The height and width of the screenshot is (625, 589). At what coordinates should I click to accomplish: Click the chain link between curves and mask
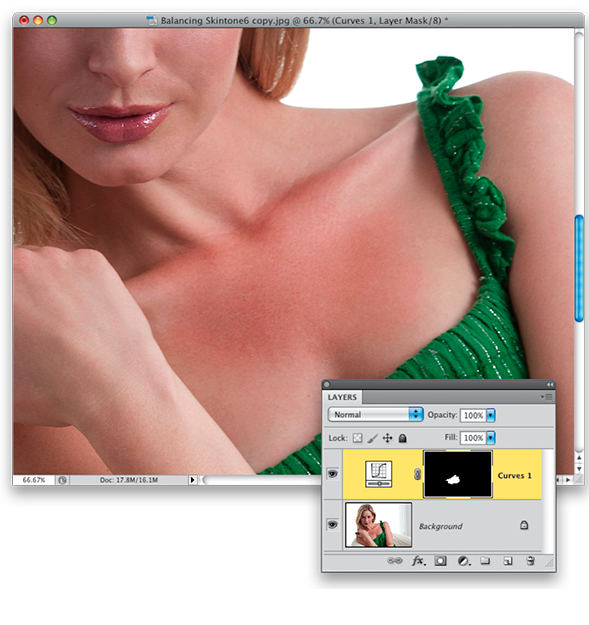(417, 474)
